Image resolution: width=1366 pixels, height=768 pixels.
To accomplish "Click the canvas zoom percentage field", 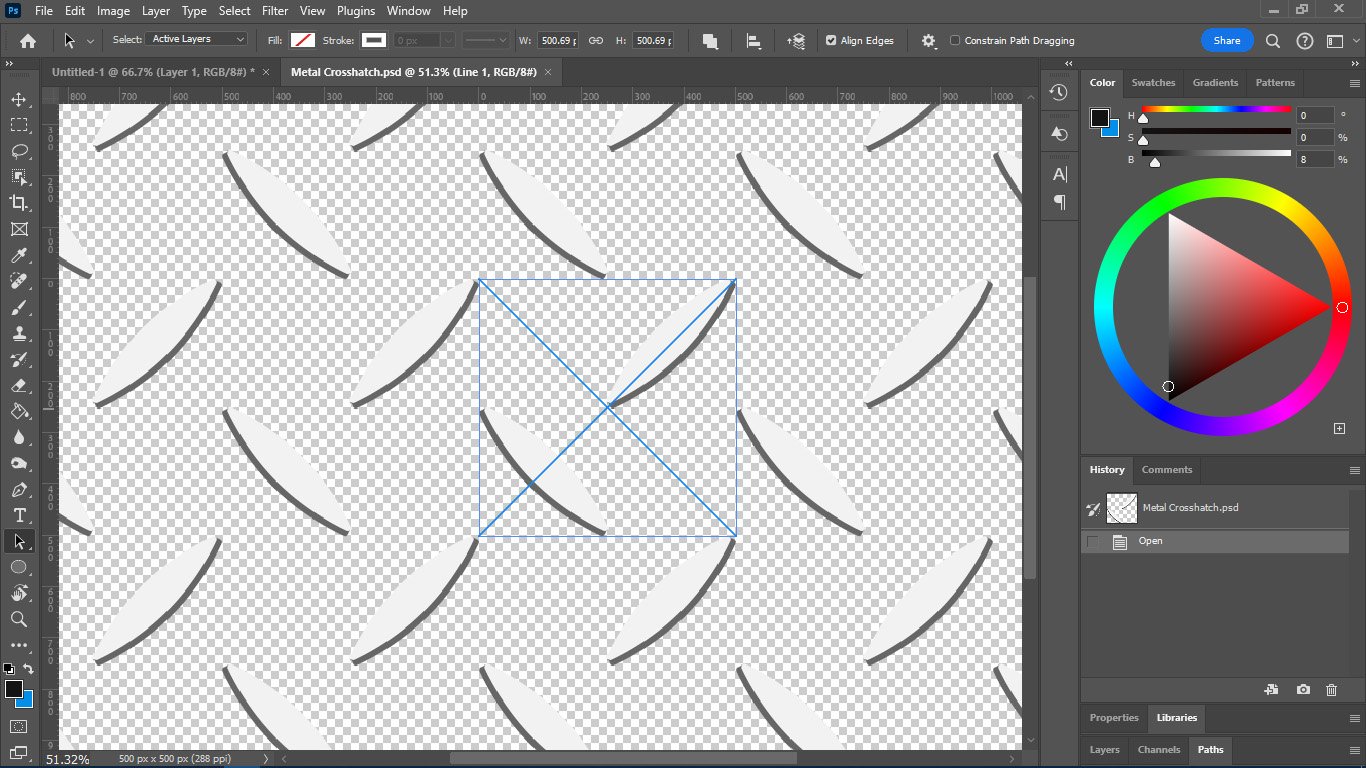I will (x=68, y=760).
